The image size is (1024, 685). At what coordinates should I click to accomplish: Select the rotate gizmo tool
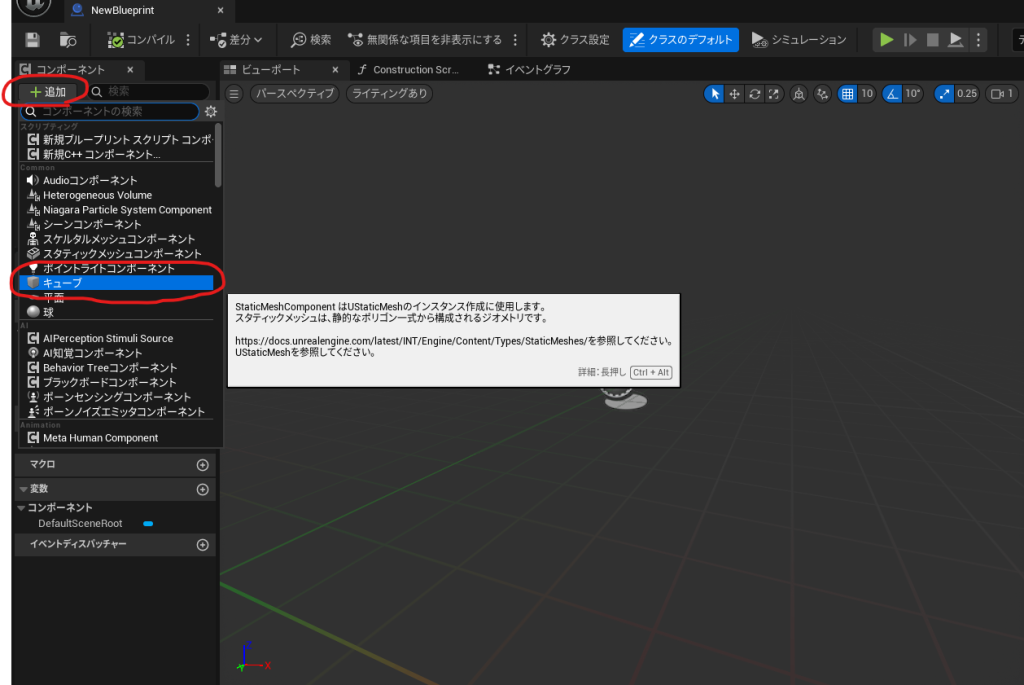[x=755, y=94]
